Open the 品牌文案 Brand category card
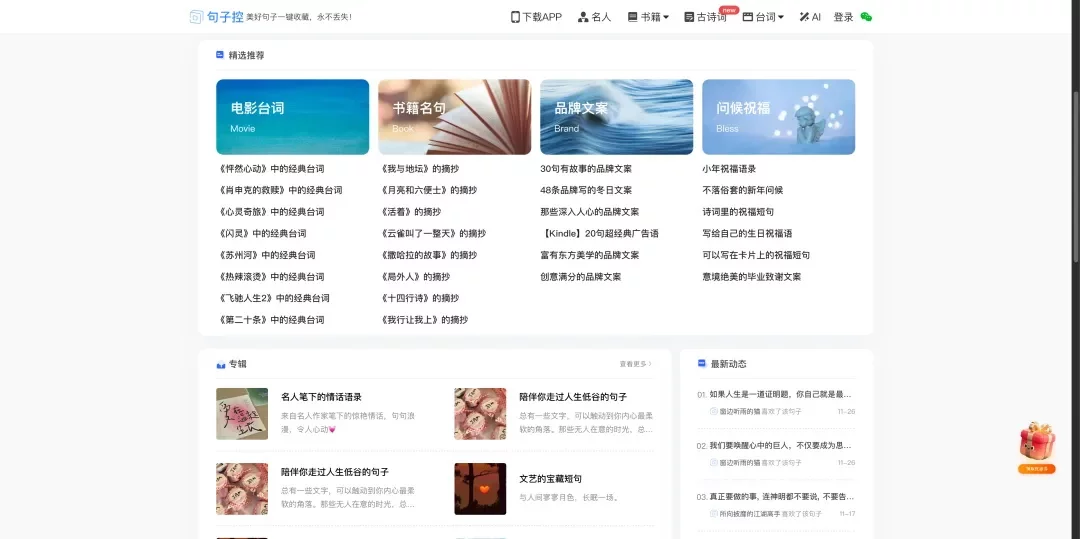The width and height of the screenshot is (1080, 539). pyautogui.click(x=616, y=117)
